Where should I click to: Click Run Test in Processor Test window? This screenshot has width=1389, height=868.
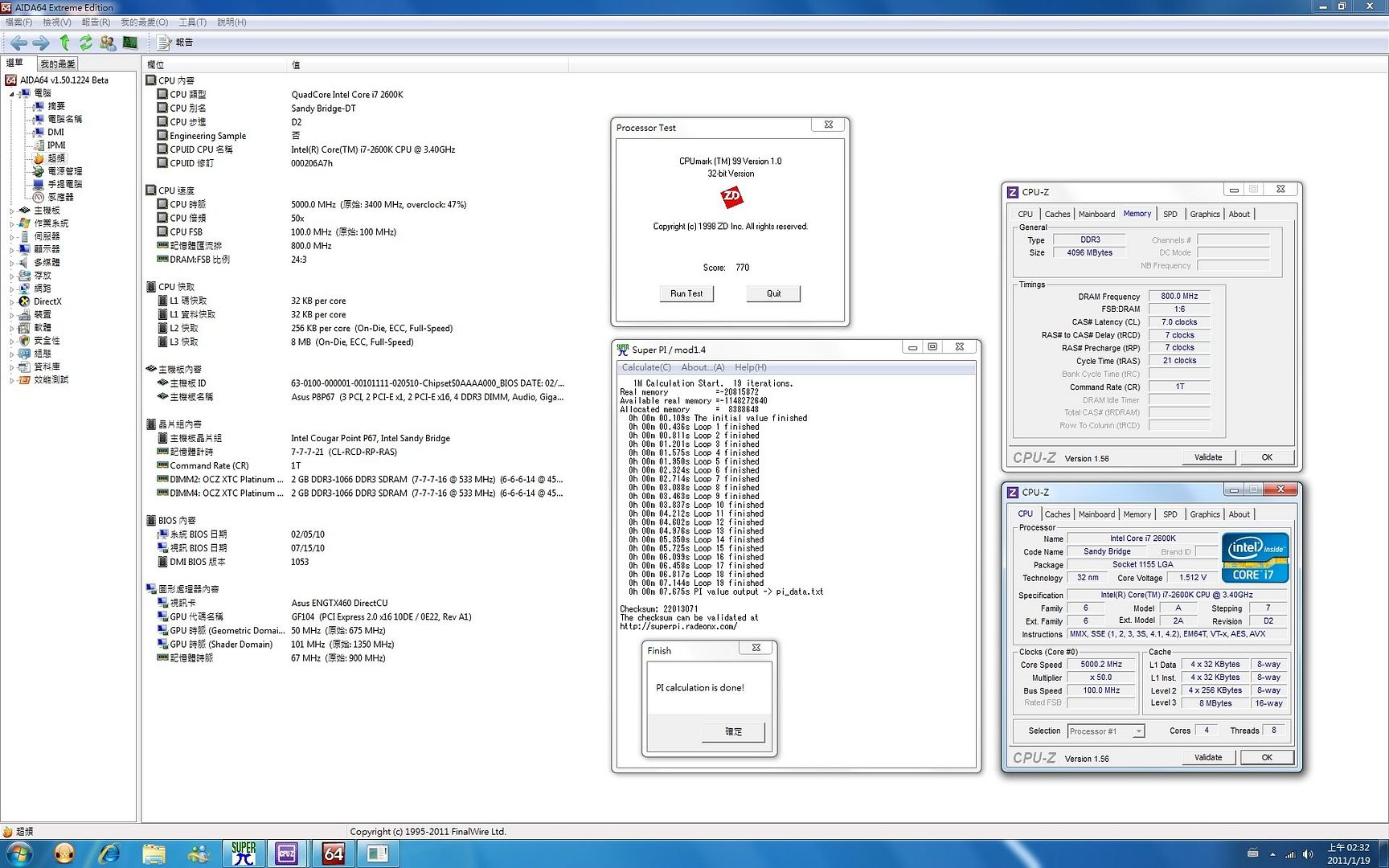coord(686,293)
